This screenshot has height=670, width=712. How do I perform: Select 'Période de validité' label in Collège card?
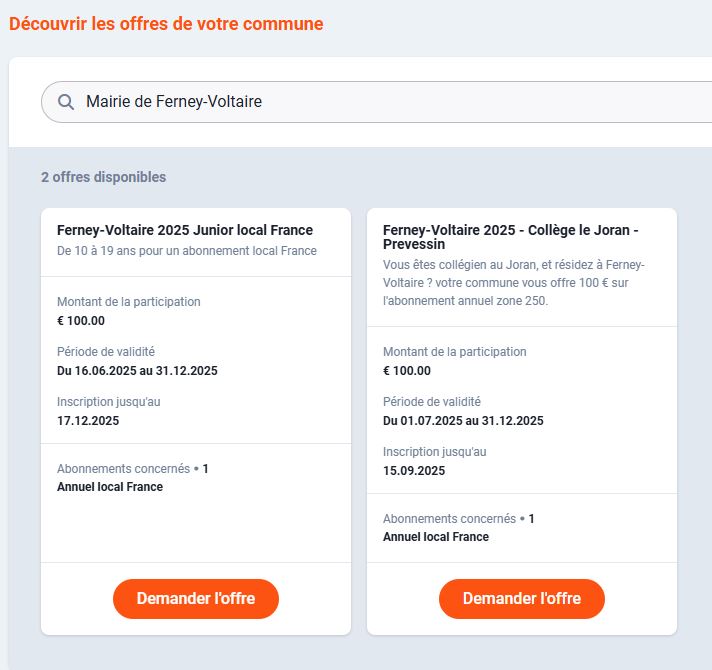[432, 402]
